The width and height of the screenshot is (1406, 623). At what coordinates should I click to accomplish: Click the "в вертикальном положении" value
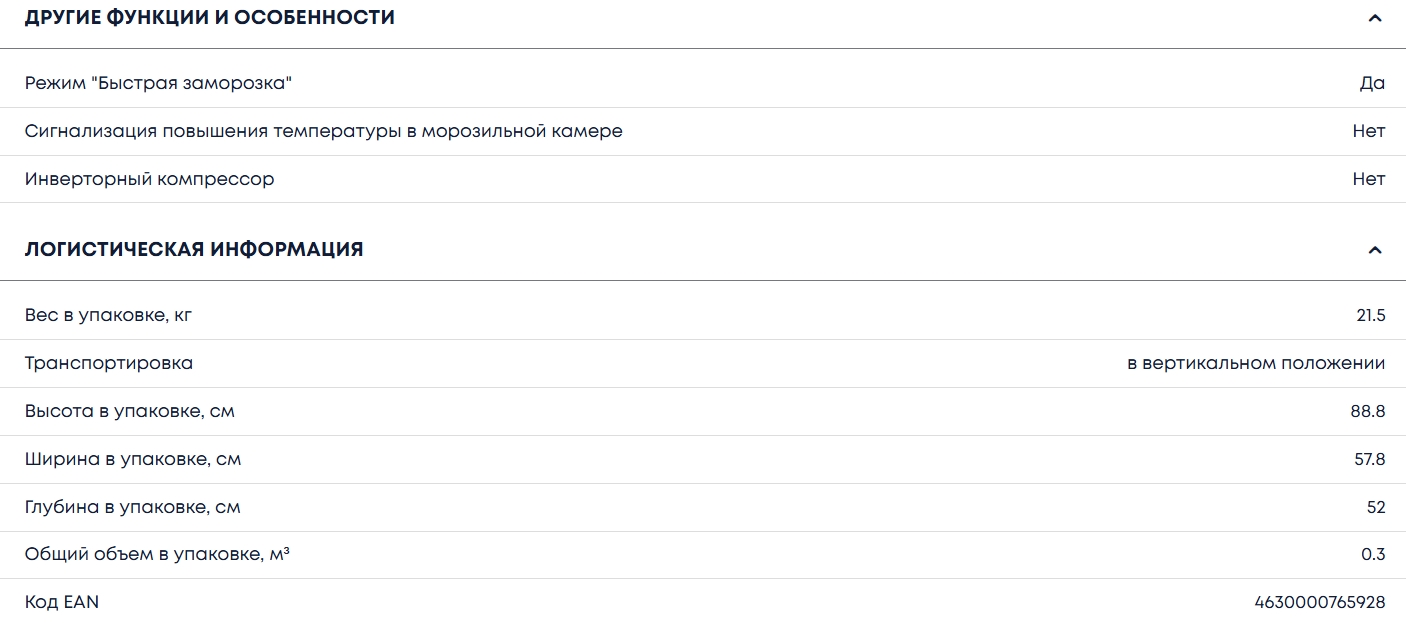[1256, 363]
